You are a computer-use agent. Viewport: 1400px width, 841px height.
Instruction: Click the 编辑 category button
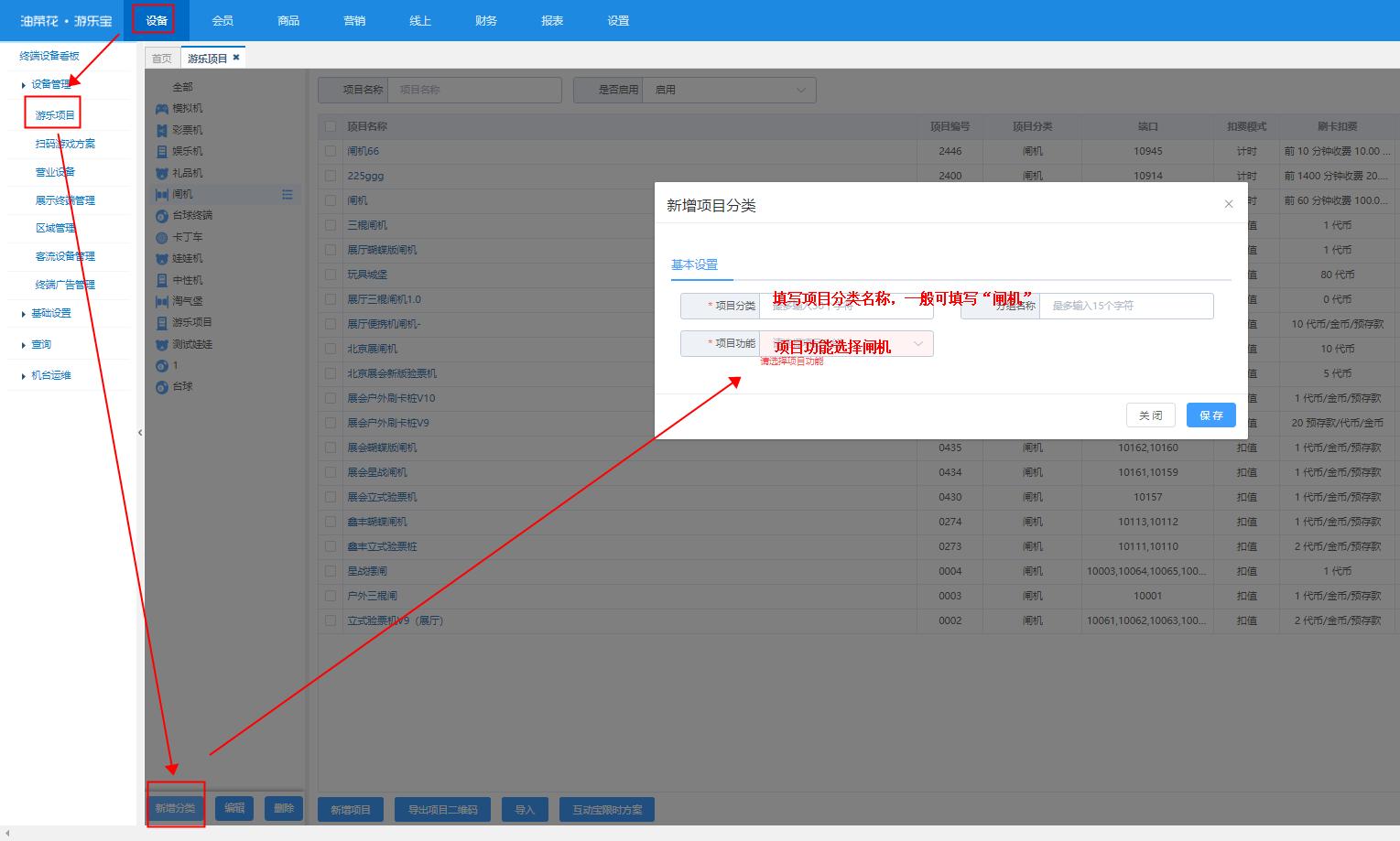(x=234, y=808)
